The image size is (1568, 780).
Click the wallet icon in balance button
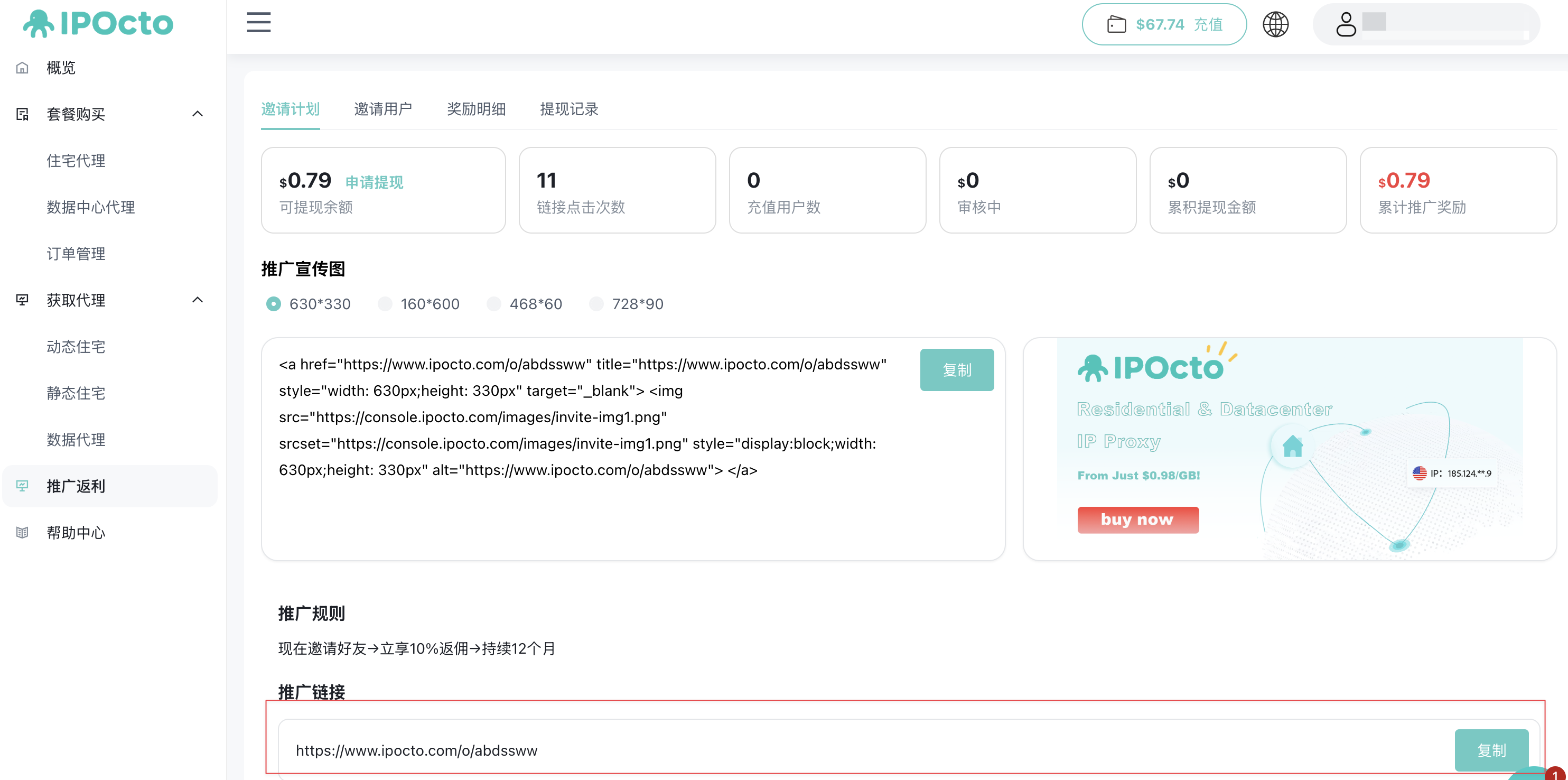click(1116, 24)
